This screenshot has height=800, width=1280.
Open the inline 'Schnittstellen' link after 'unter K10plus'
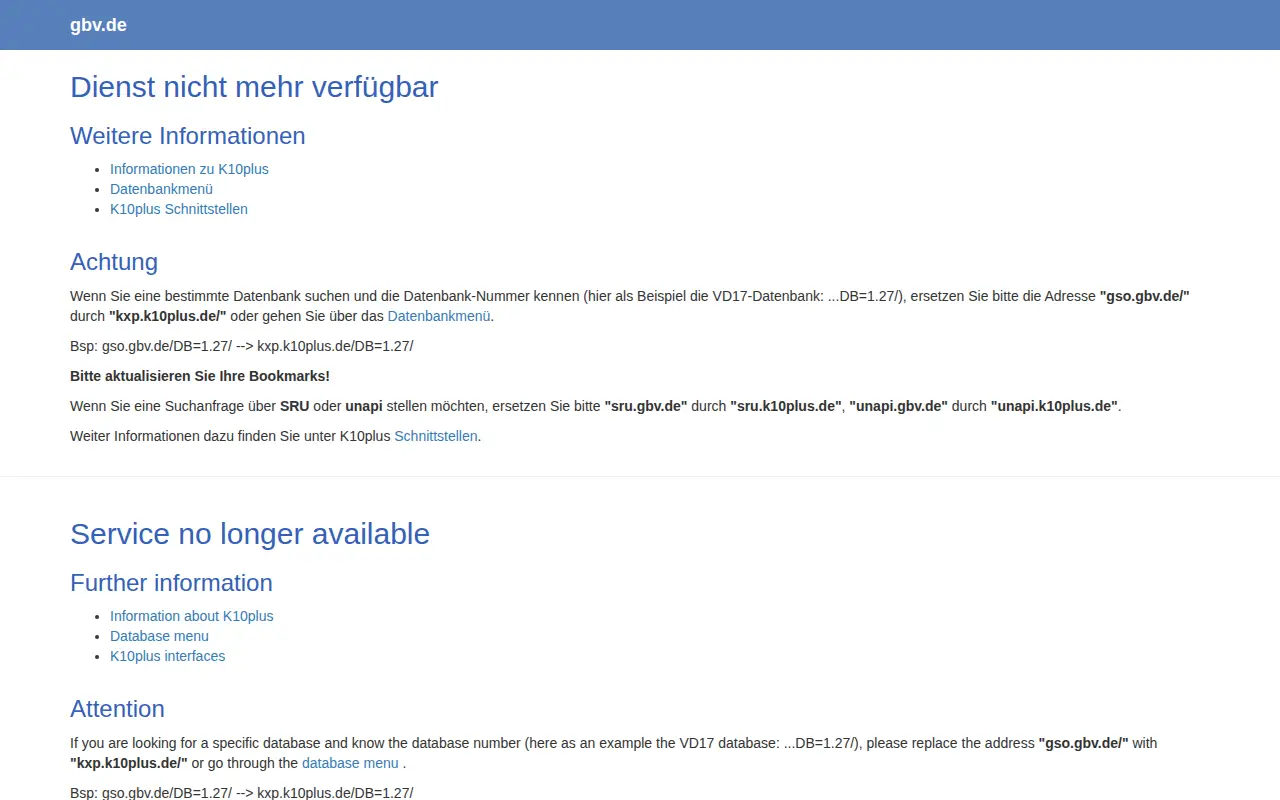tap(436, 436)
